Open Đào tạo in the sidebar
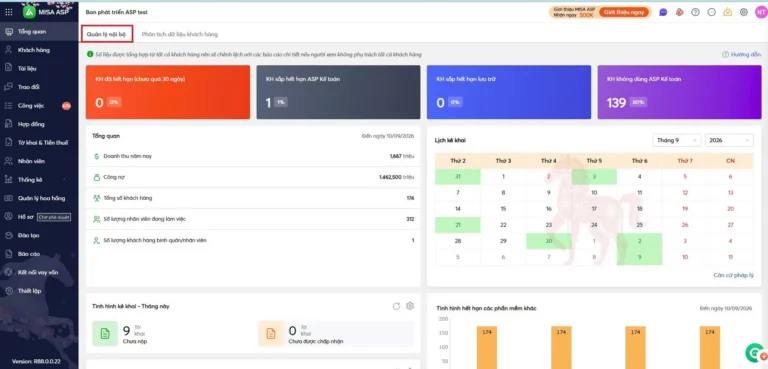Screen dimensions: 768x369 [39, 236]
